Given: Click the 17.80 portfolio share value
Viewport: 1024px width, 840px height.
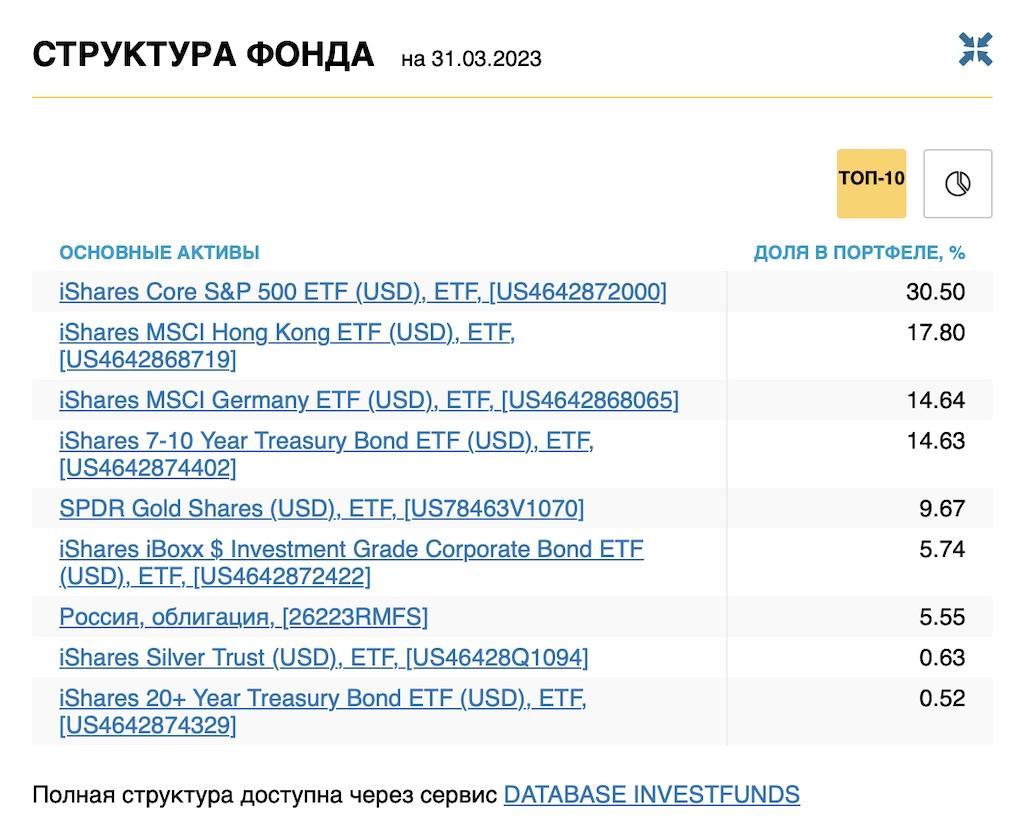Looking at the screenshot, I should [935, 333].
